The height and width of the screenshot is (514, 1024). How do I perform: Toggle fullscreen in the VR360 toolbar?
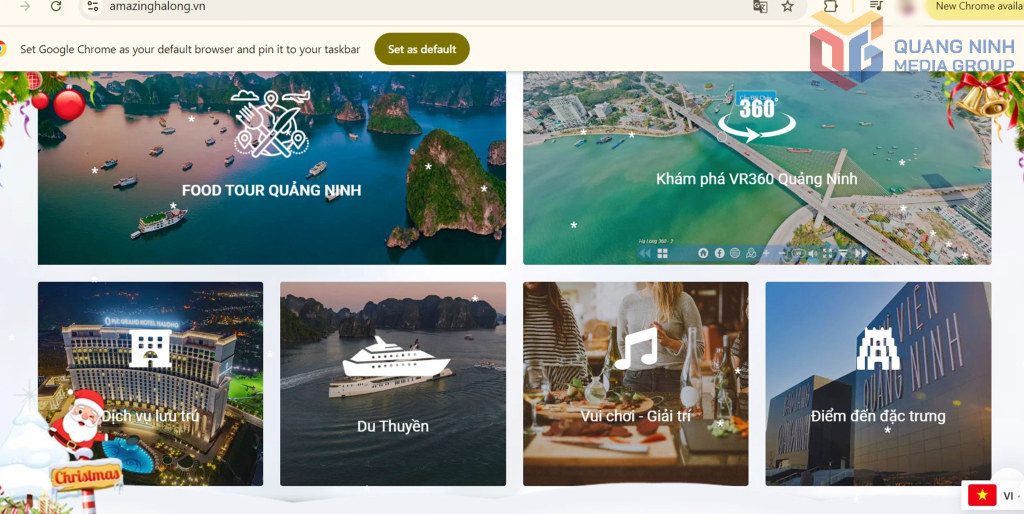[828, 254]
